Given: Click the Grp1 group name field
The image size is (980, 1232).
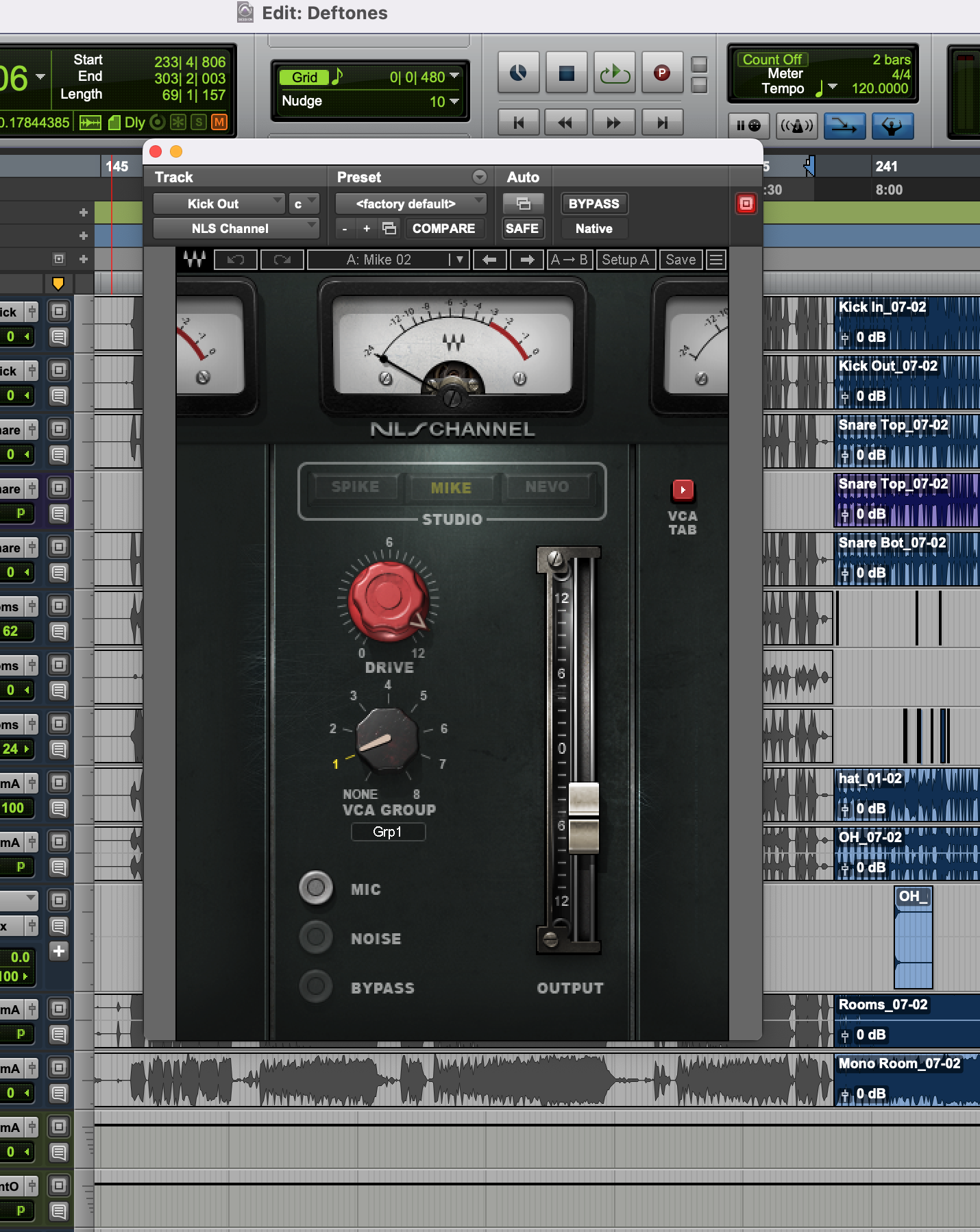Looking at the screenshot, I should [388, 832].
